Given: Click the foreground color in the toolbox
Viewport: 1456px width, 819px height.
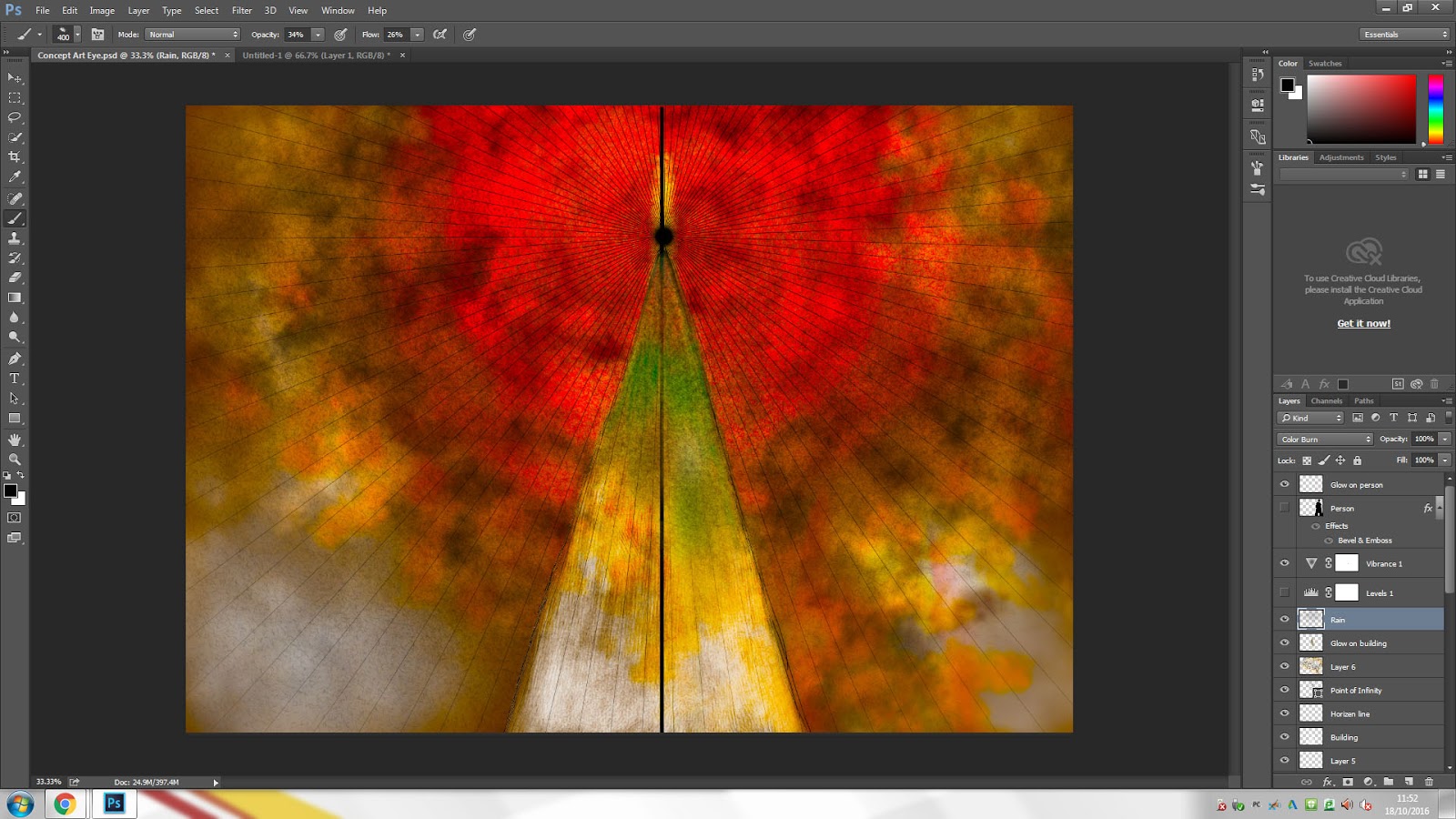Looking at the screenshot, I should click(x=11, y=490).
